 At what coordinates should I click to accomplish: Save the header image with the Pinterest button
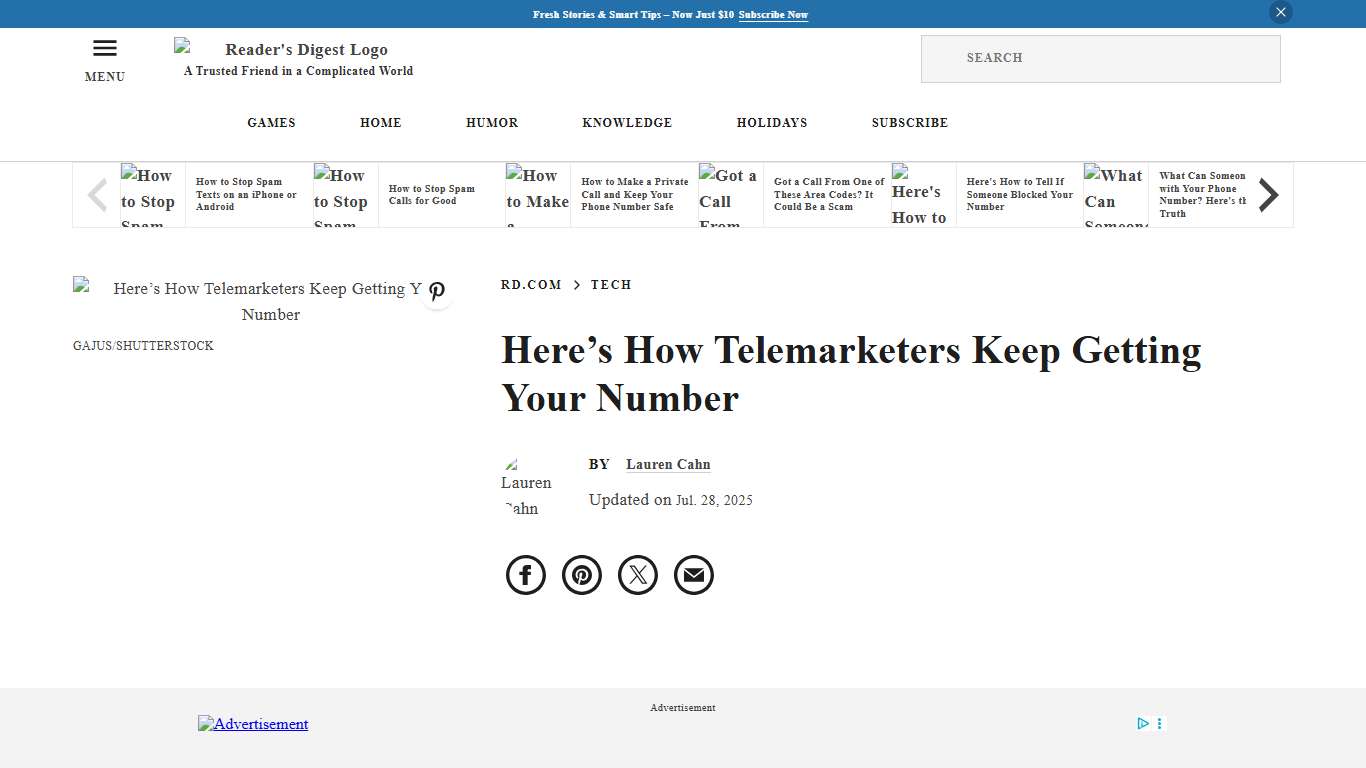(437, 291)
